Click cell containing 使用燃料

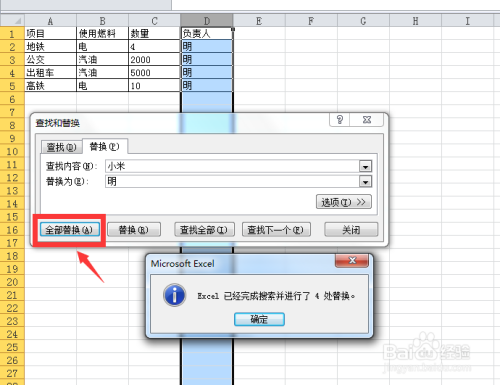[x=102, y=34]
